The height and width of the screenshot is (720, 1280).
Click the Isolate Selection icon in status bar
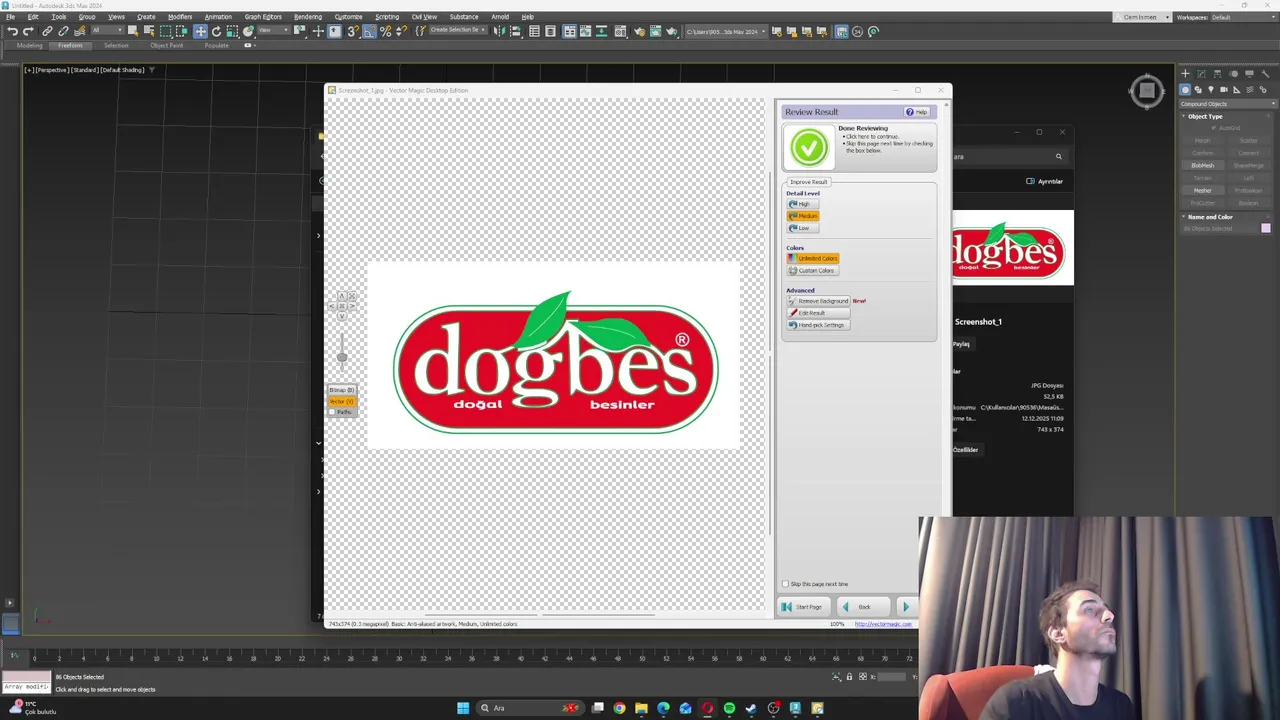point(836,677)
